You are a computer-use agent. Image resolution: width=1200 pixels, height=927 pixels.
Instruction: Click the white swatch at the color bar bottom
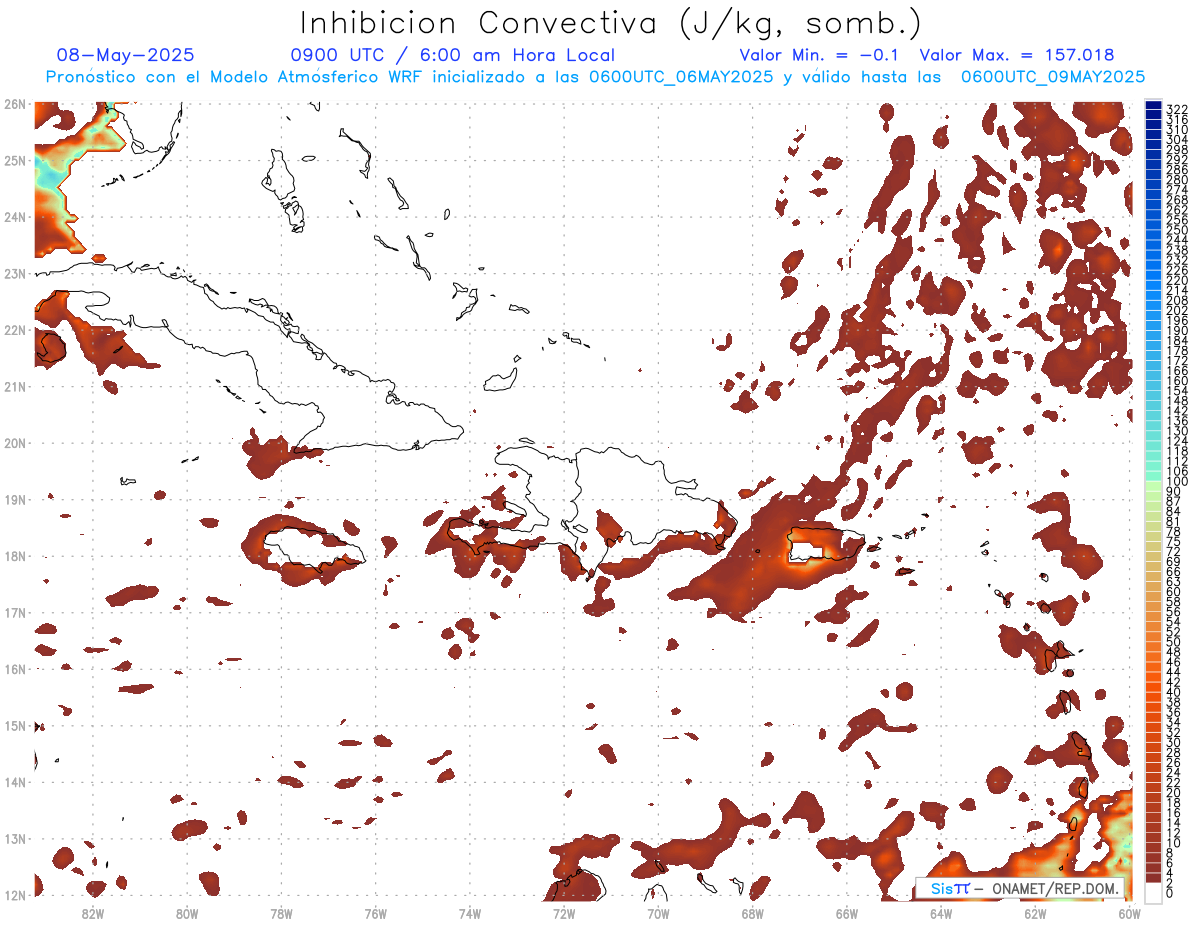pos(1153,893)
